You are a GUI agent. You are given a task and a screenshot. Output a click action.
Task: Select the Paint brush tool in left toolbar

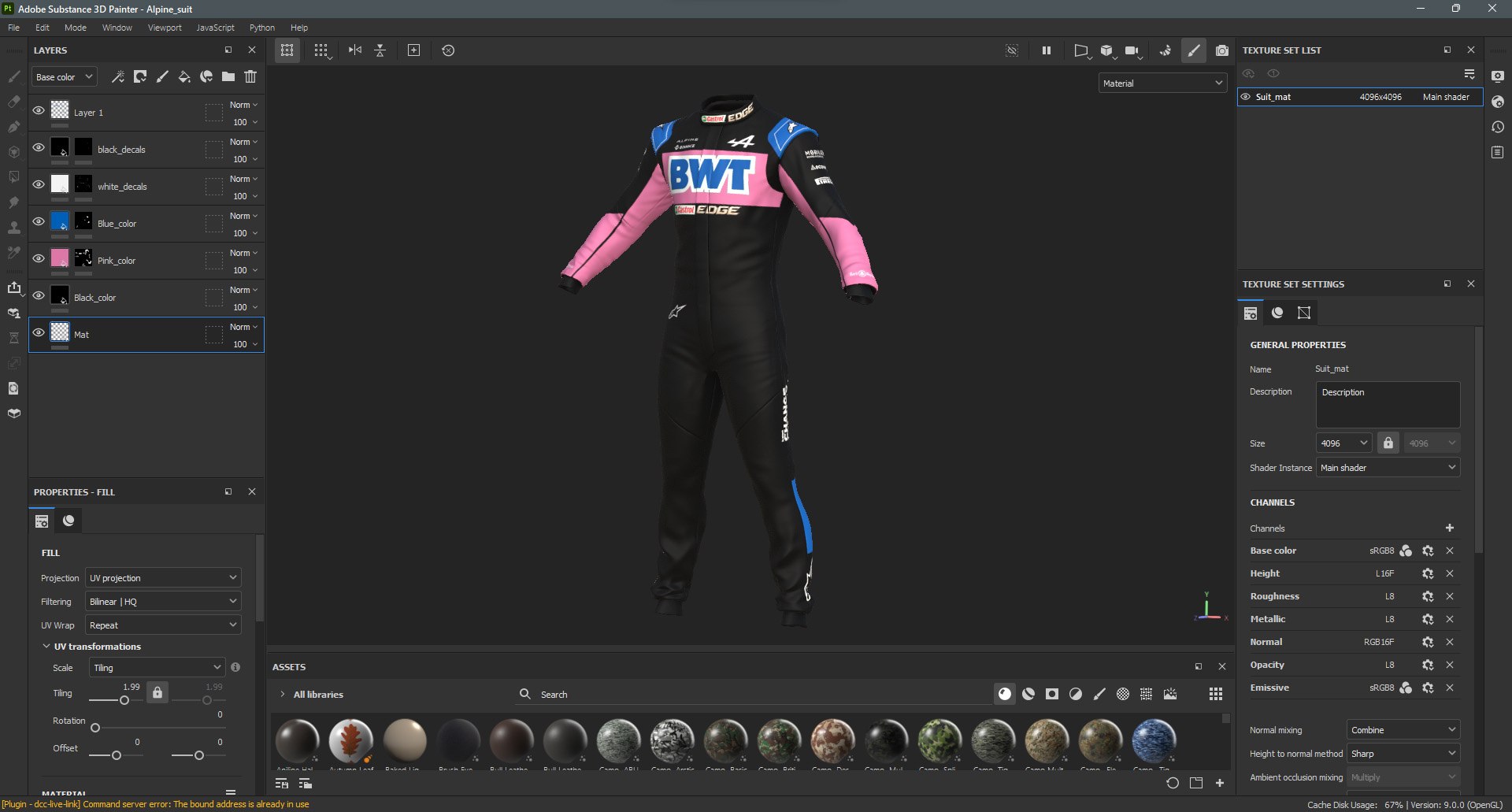pos(14,76)
